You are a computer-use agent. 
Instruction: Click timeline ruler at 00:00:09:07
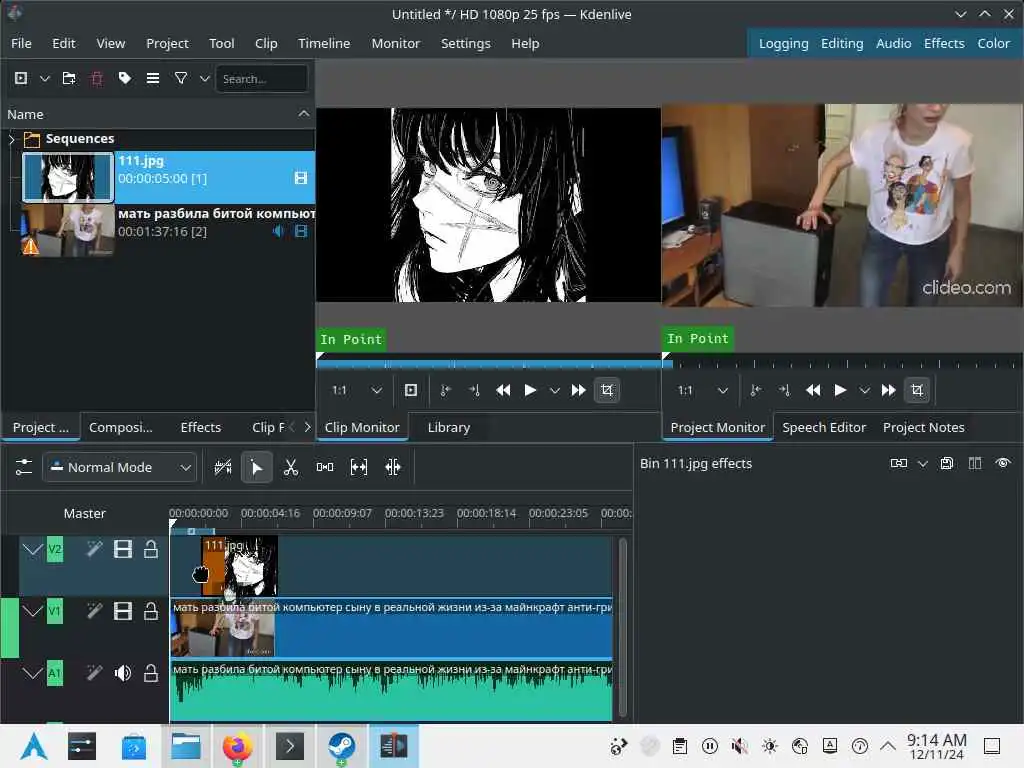[342, 514]
